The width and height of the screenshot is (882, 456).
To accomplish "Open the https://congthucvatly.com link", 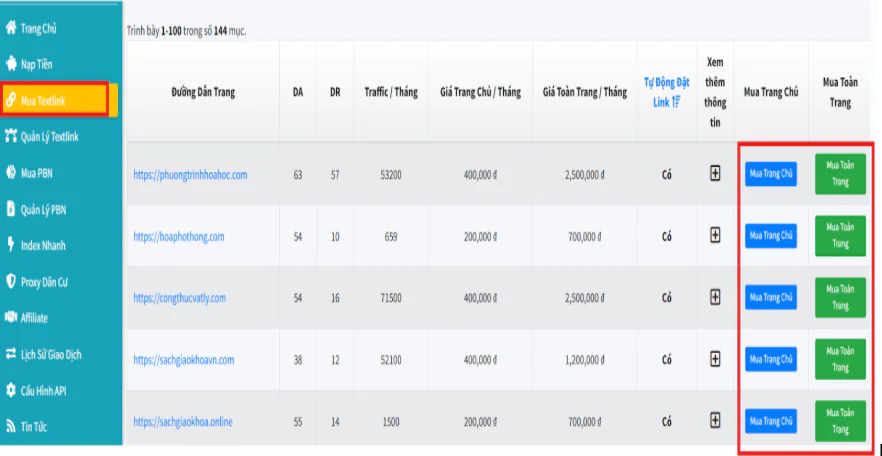I will tap(180, 298).
